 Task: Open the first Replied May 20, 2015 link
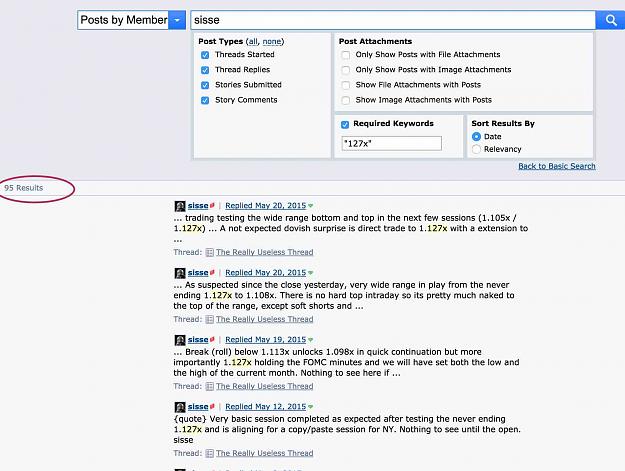(x=265, y=206)
